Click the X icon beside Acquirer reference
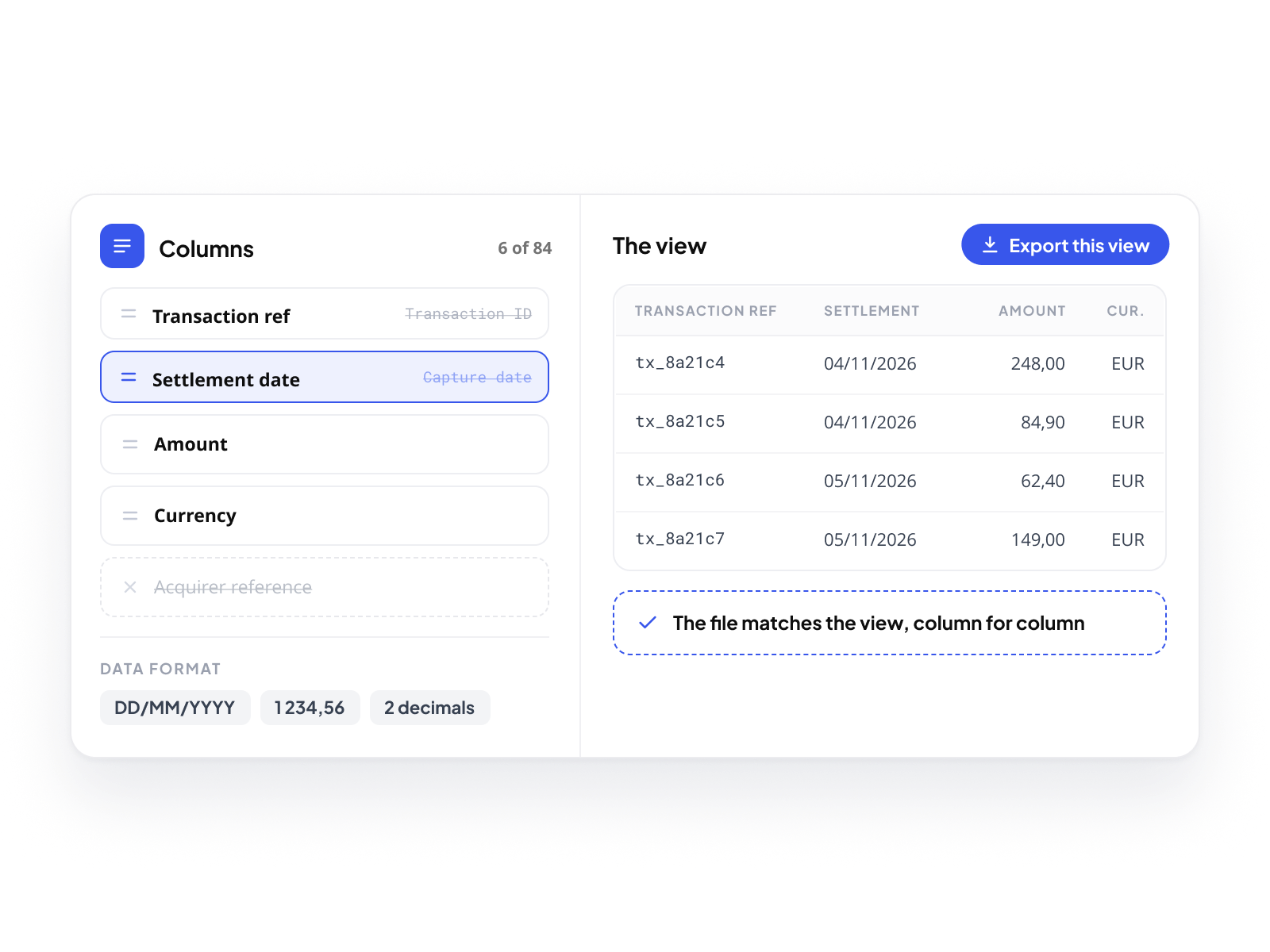1270x952 pixels. point(130,587)
